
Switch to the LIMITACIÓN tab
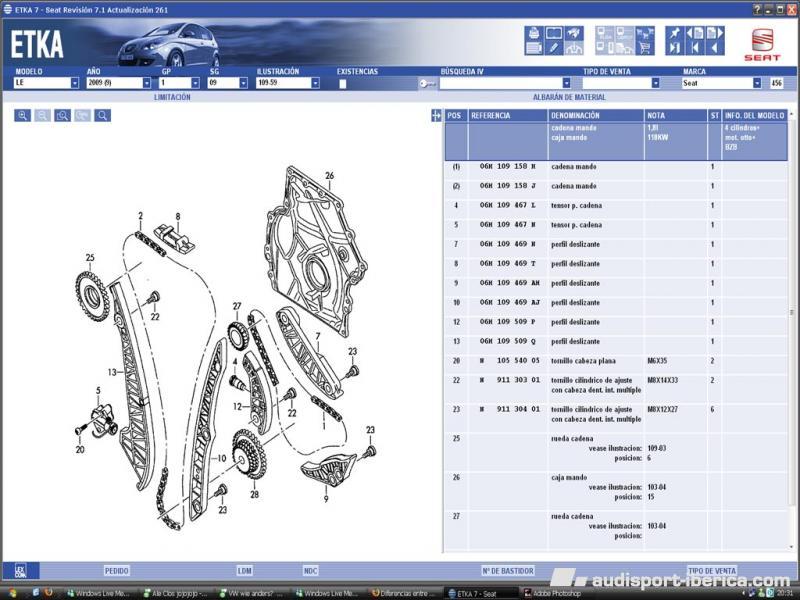pos(172,97)
